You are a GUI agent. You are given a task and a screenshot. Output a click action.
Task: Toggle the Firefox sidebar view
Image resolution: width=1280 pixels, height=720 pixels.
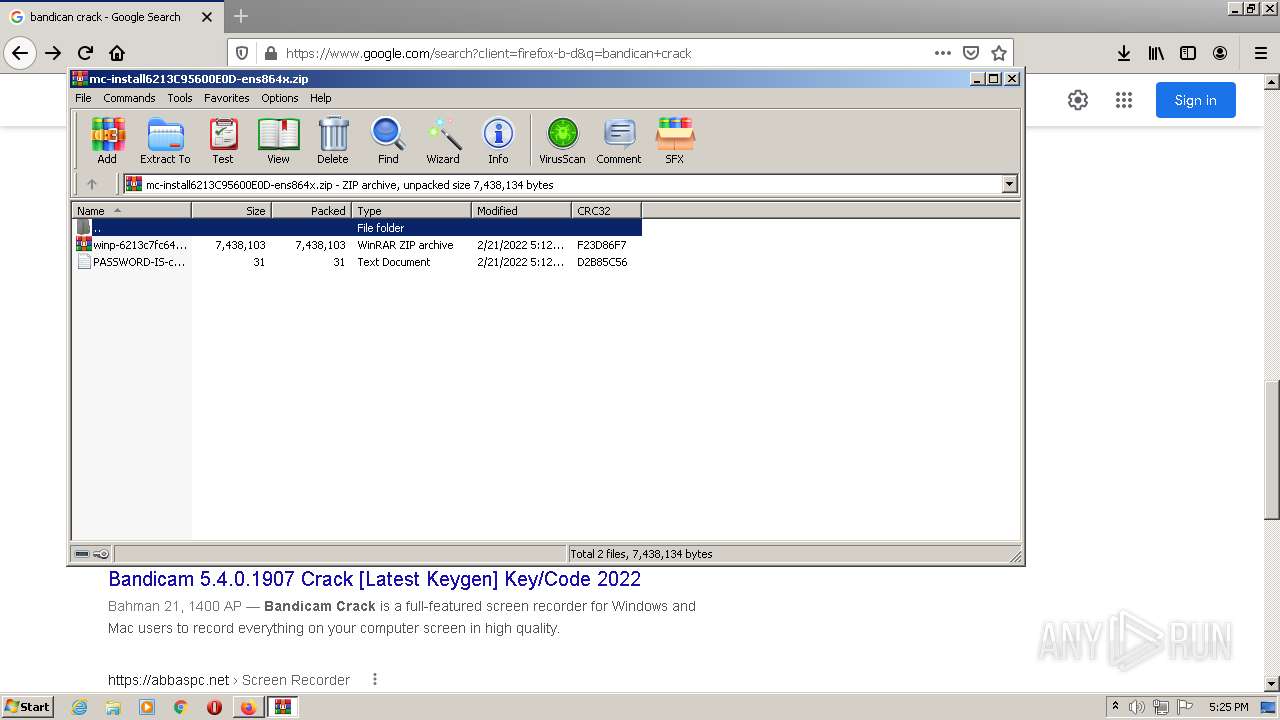pos(1188,53)
